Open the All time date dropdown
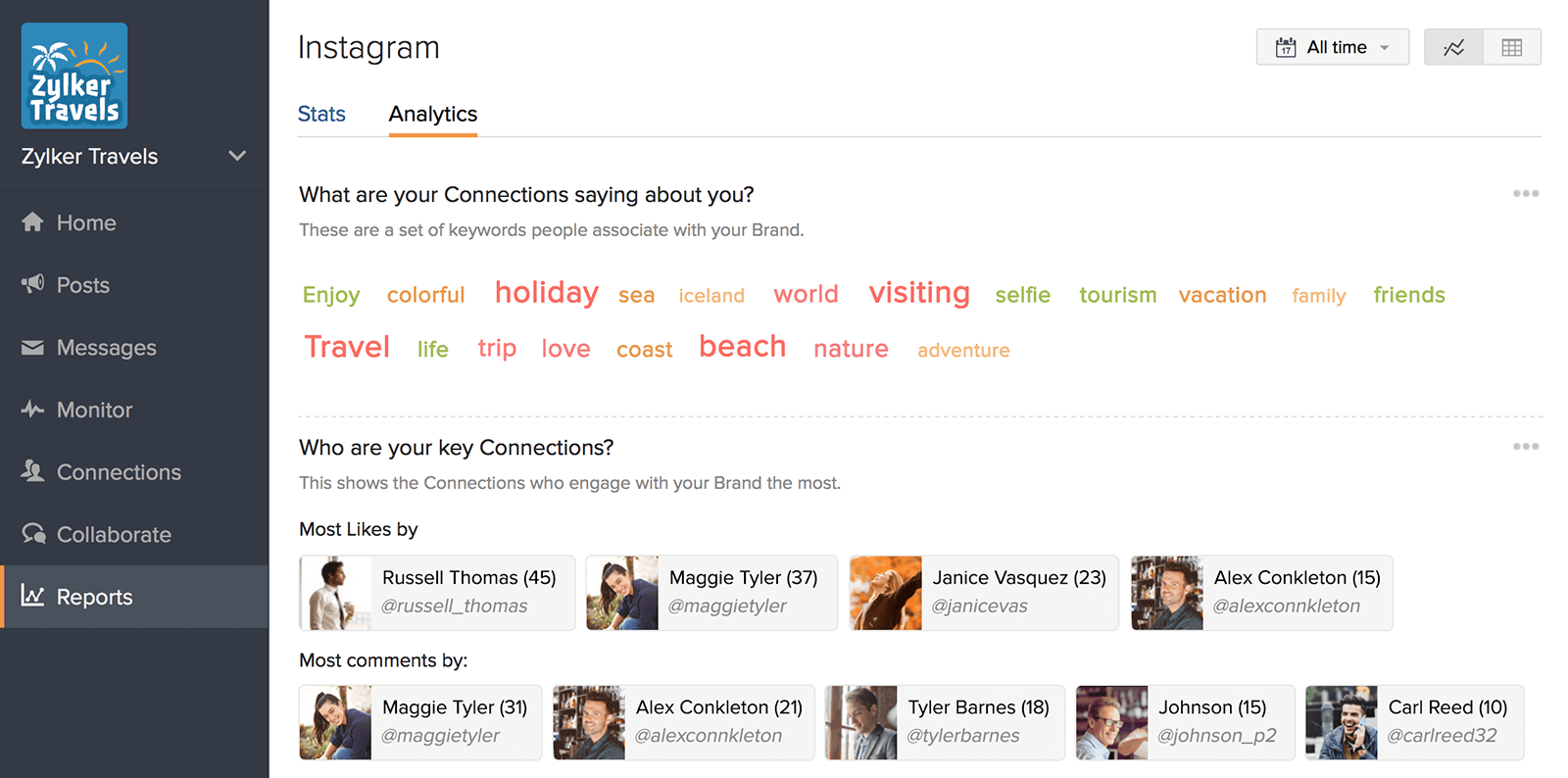The height and width of the screenshot is (778, 1568). point(1332,47)
